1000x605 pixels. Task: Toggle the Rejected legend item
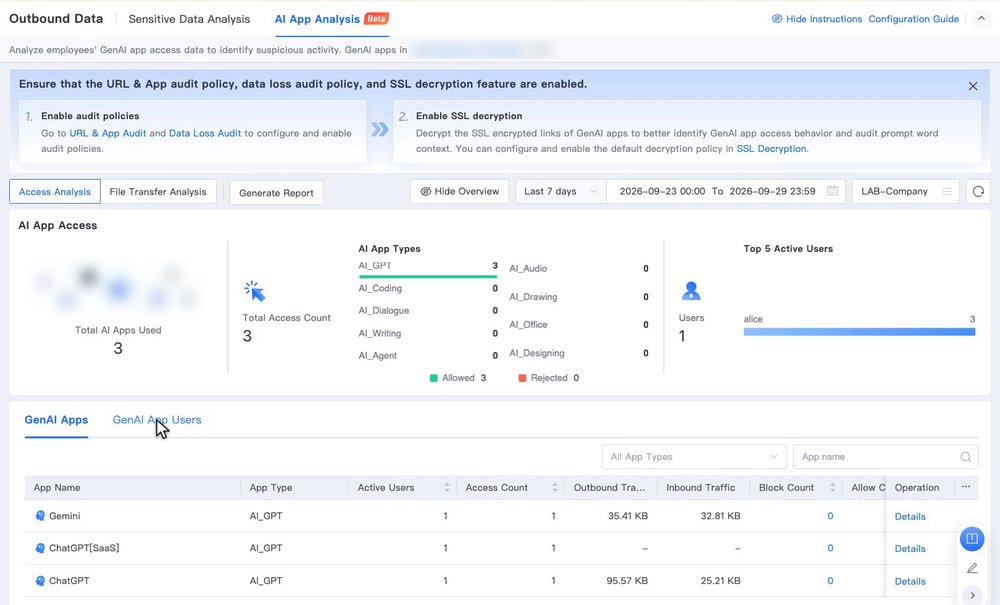click(548, 378)
